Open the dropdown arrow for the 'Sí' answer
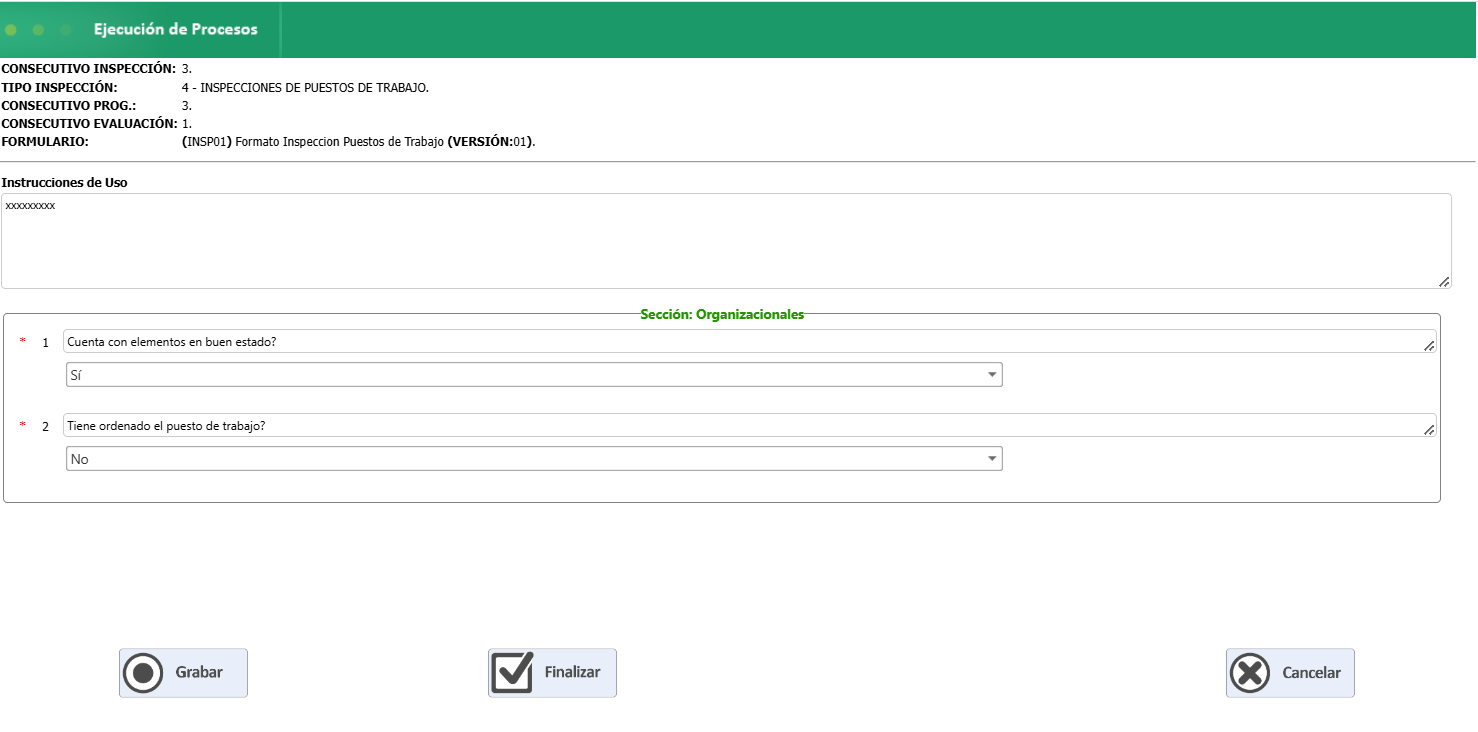The height and width of the screenshot is (732, 1478). coord(992,375)
